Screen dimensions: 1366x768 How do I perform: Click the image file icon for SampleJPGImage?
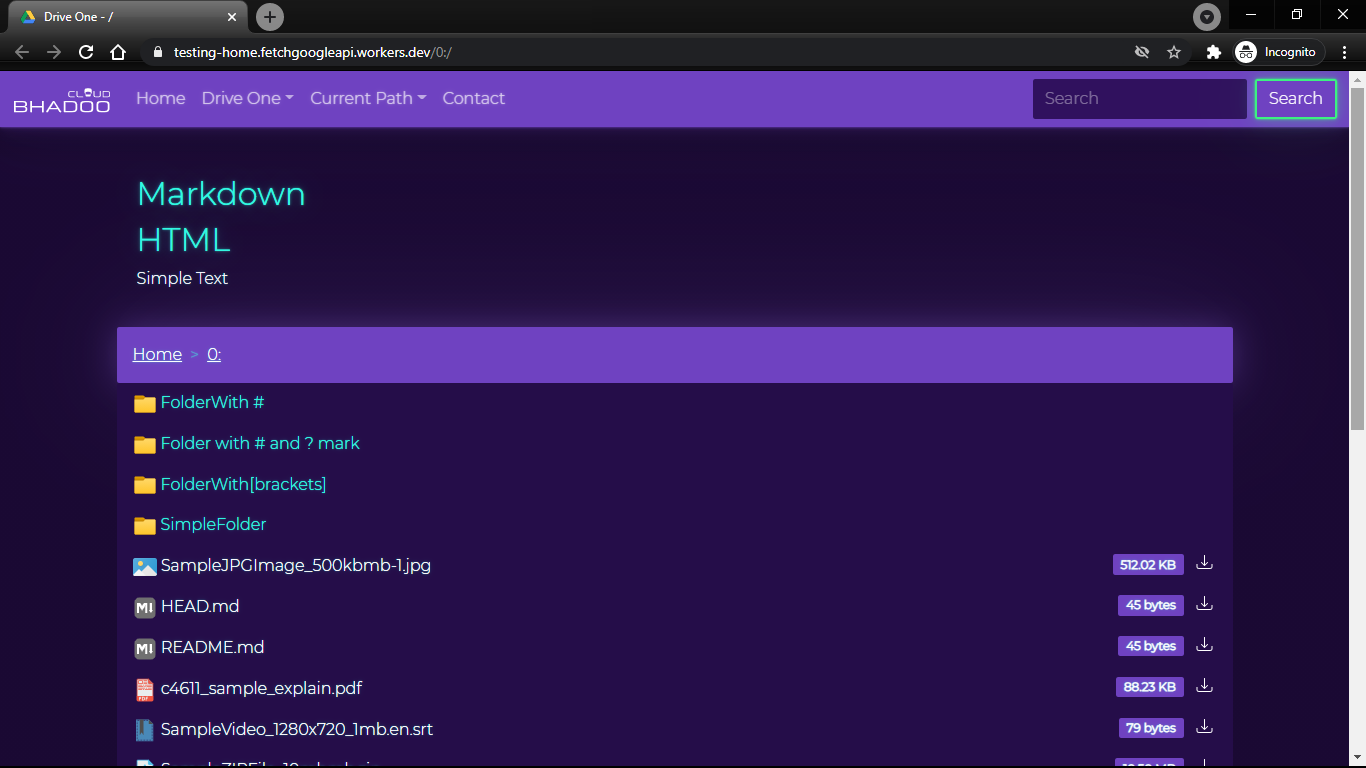coord(145,566)
